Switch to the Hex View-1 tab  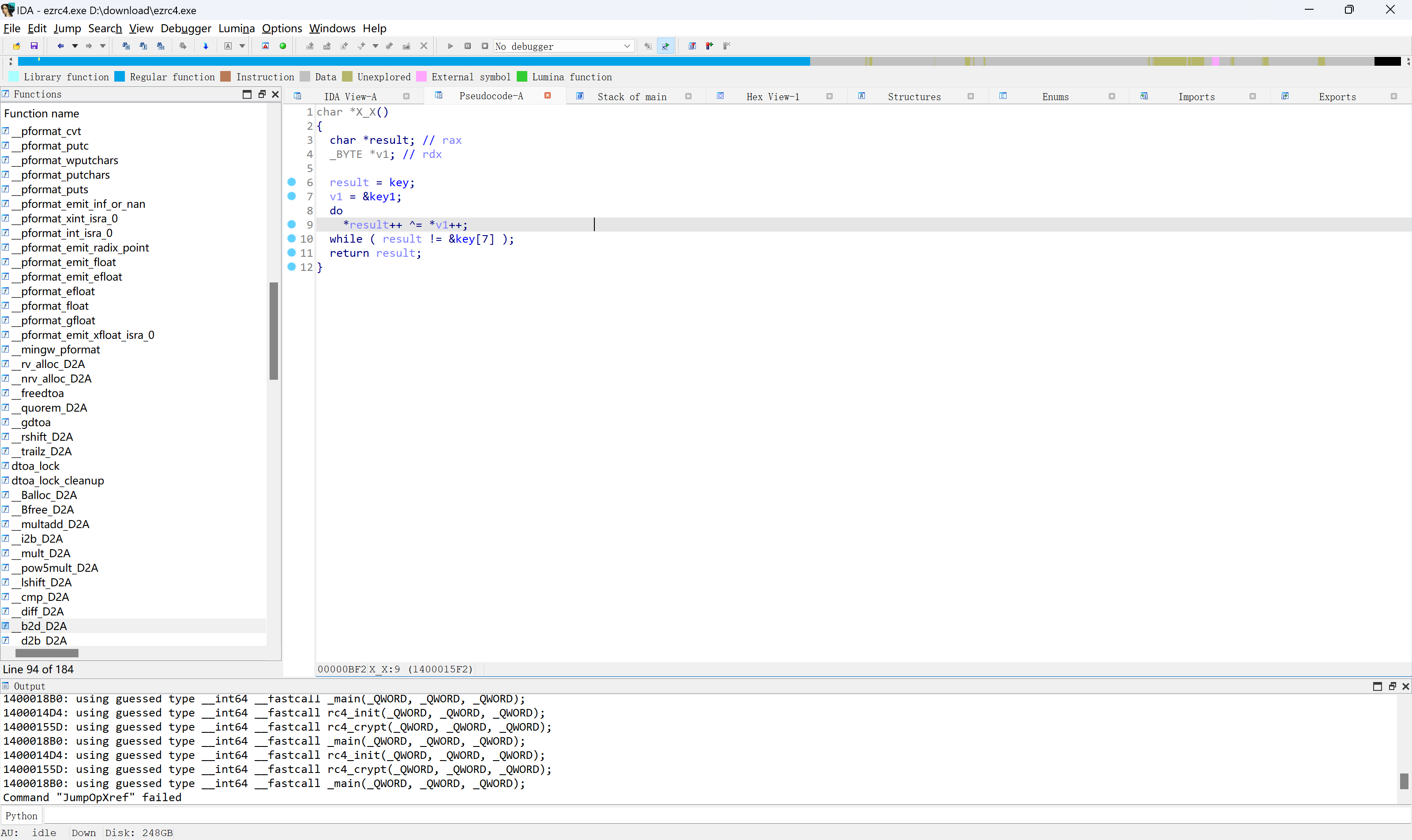coord(773,97)
